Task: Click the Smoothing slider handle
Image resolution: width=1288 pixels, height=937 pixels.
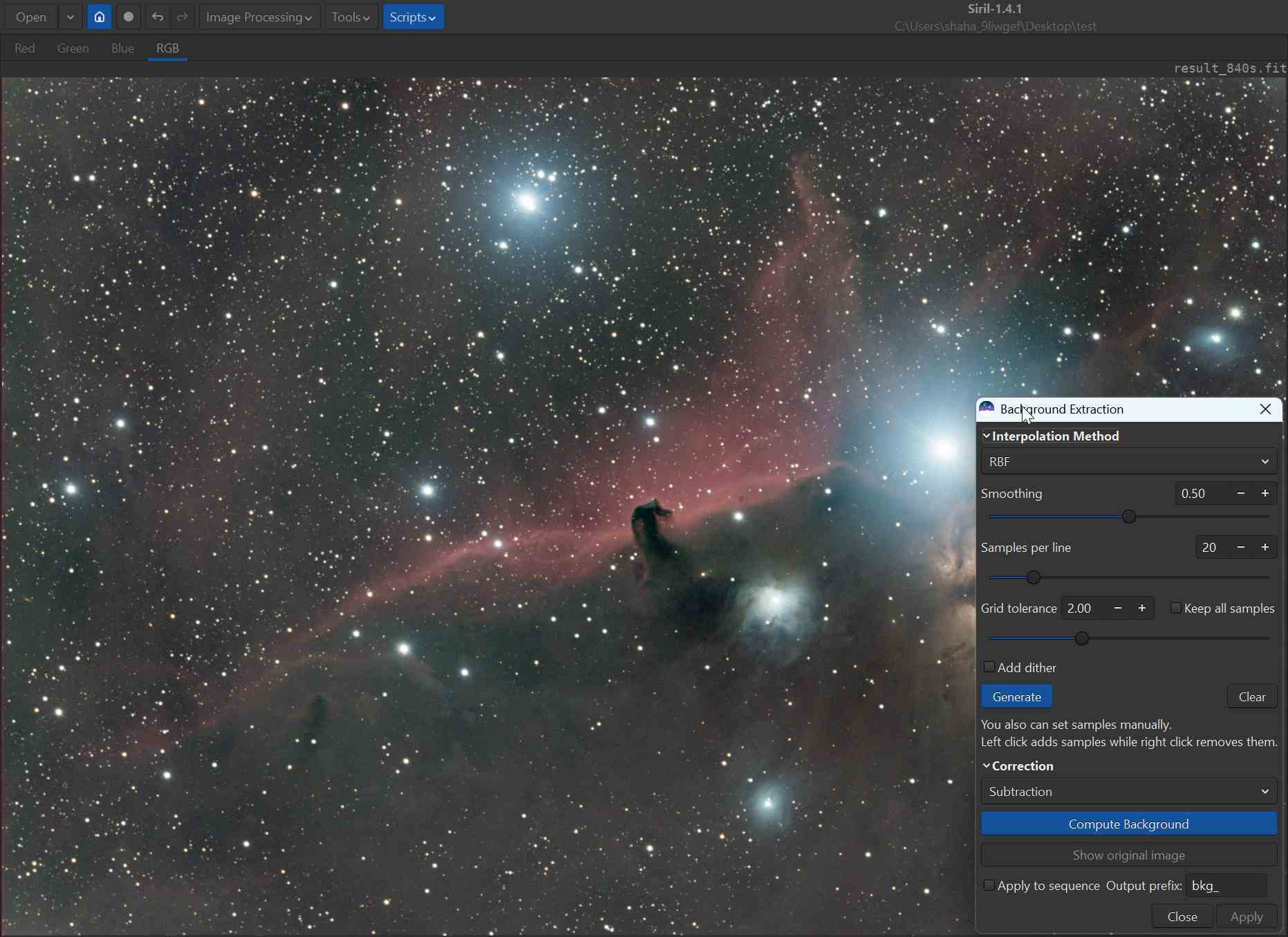Action: point(1128,517)
